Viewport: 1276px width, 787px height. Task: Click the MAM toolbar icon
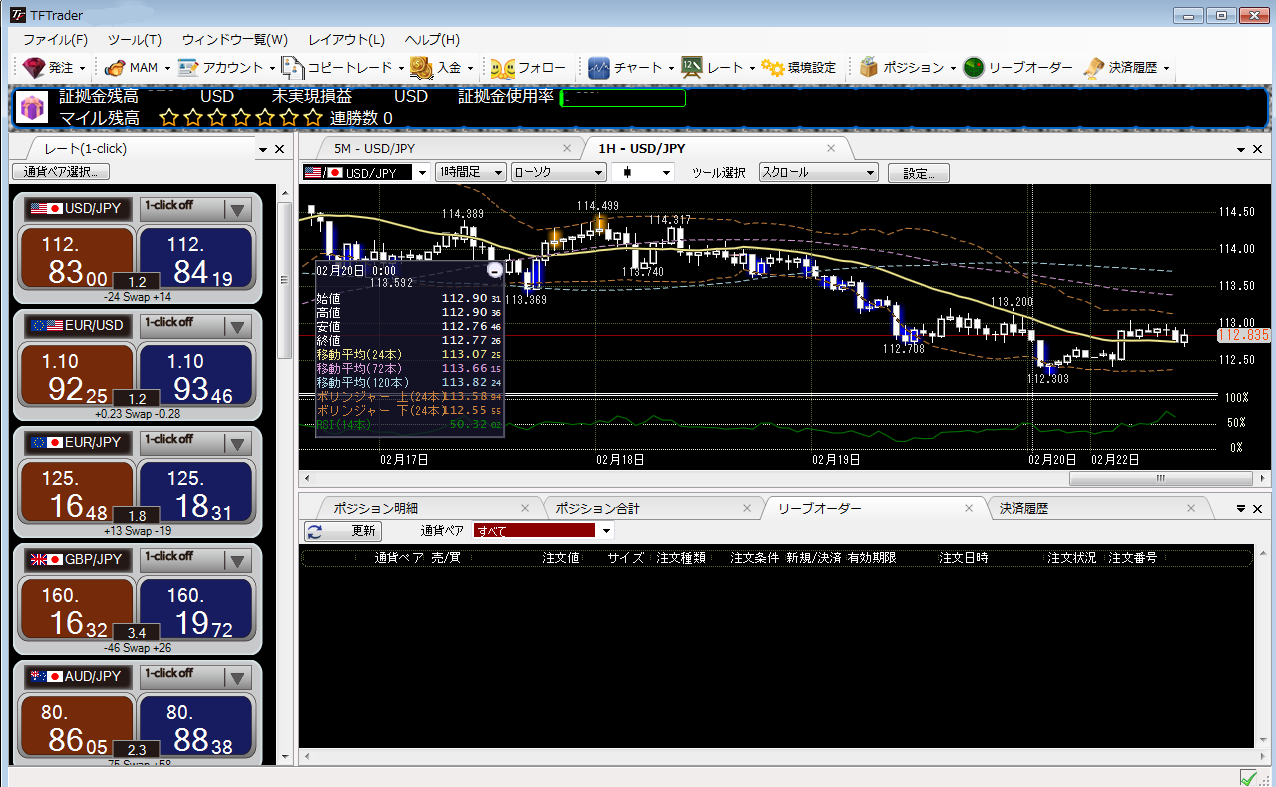(114, 68)
